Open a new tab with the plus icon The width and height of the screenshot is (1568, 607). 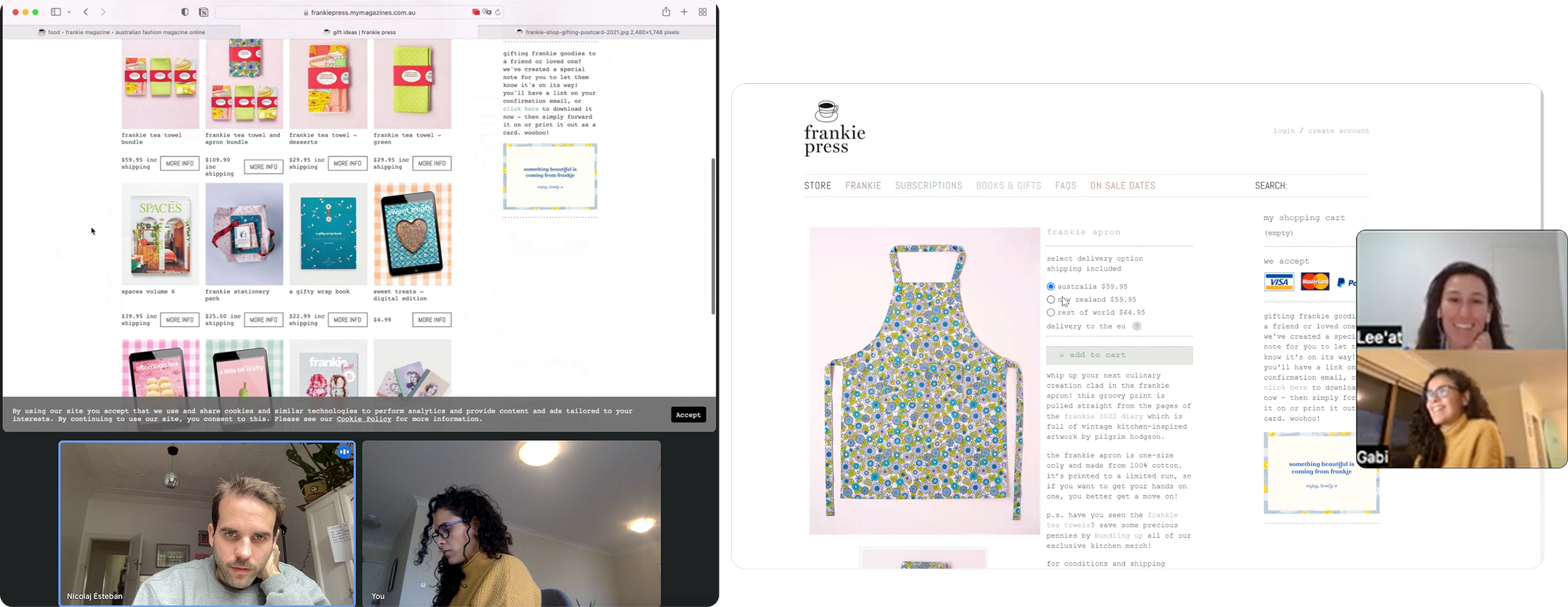click(684, 12)
